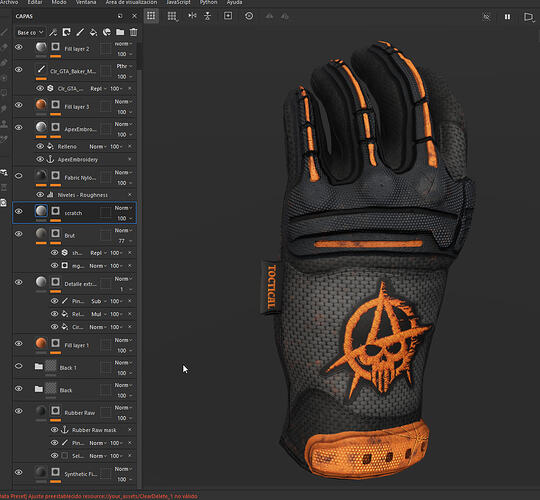Image resolution: width=540 pixels, height=500 pixels.
Task: Open blend mode dropdown of Black folder
Action: (123, 385)
